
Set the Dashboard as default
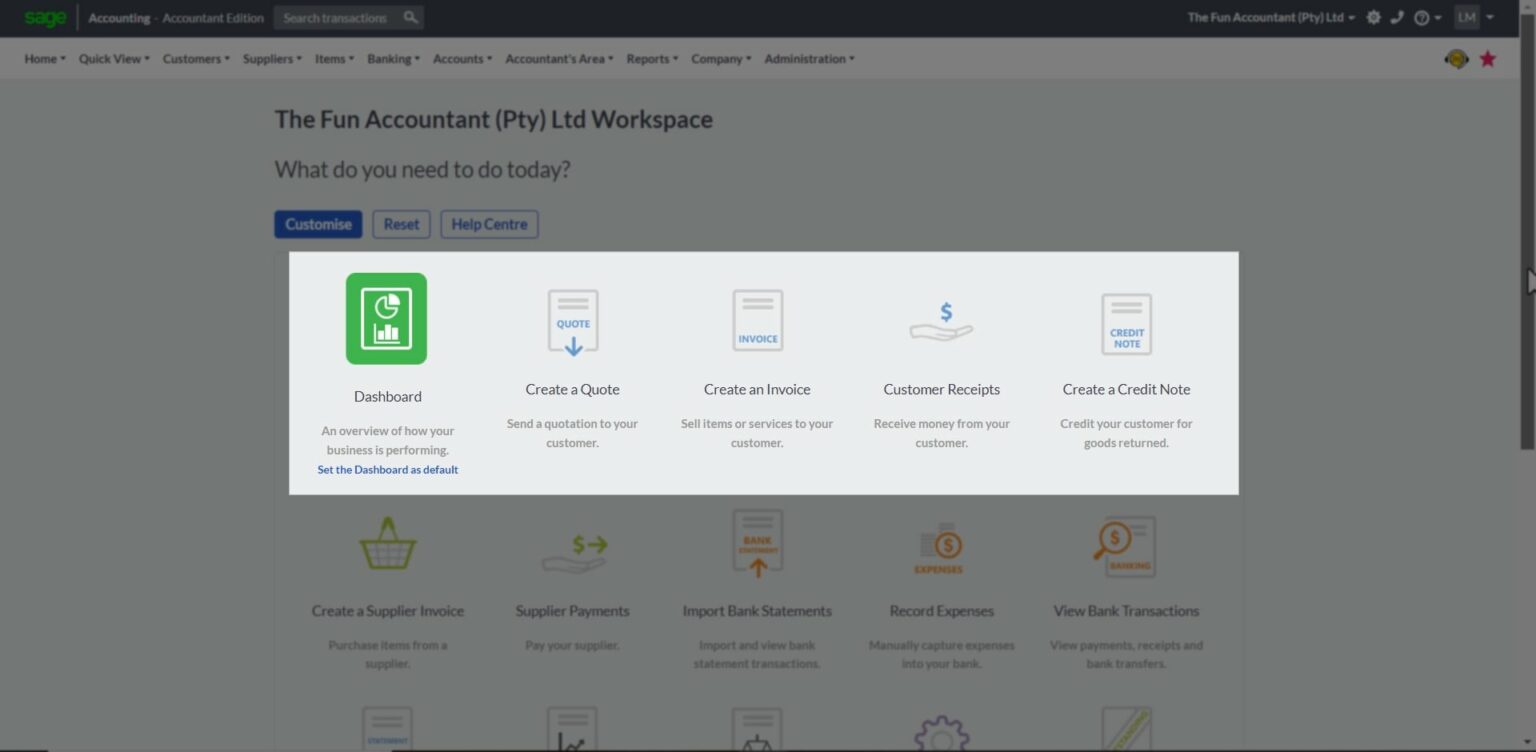pyautogui.click(x=387, y=469)
